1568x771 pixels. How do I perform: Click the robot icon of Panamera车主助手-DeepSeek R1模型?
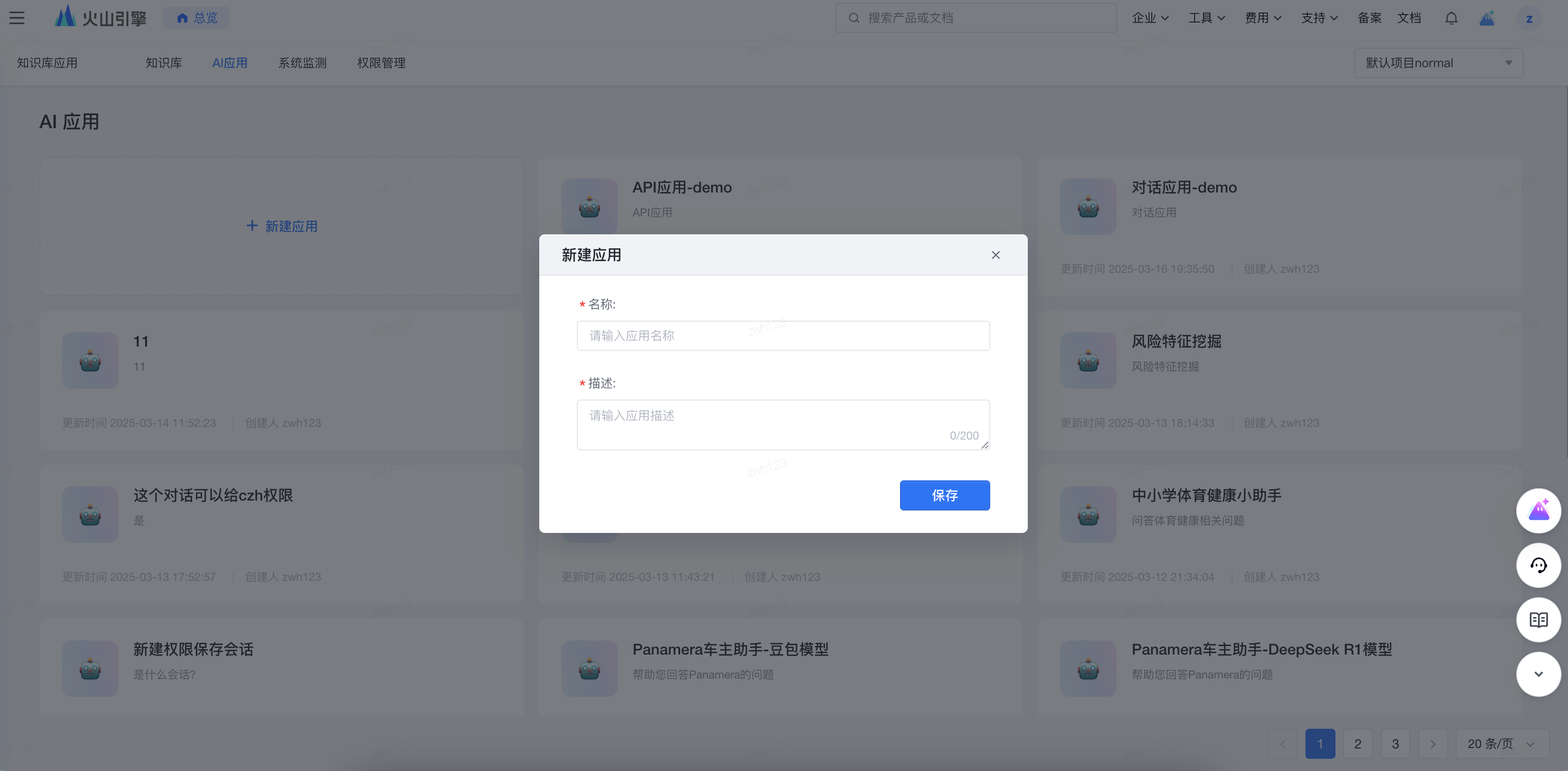pos(1088,669)
